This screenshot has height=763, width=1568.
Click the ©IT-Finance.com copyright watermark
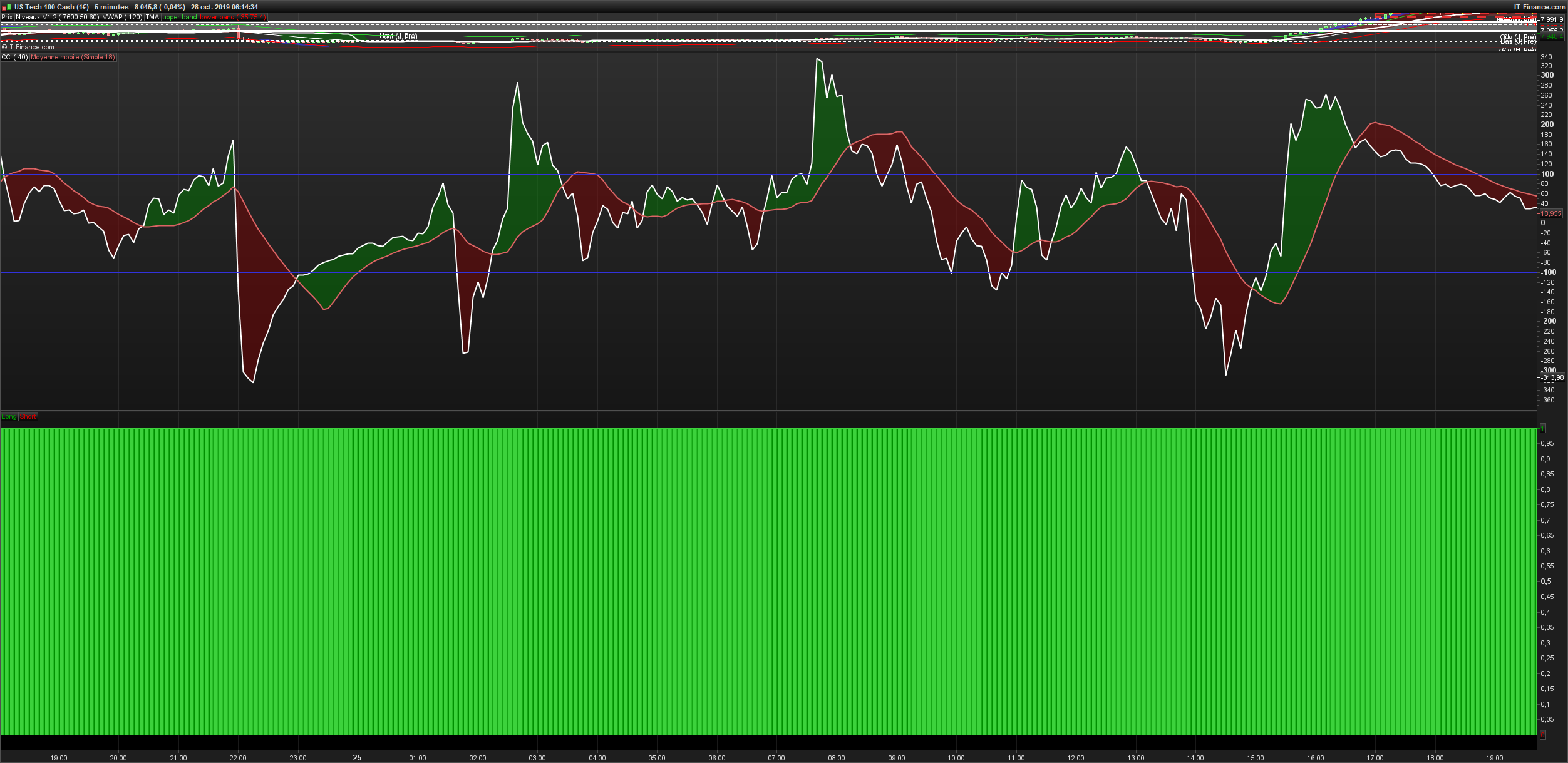[x=28, y=47]
